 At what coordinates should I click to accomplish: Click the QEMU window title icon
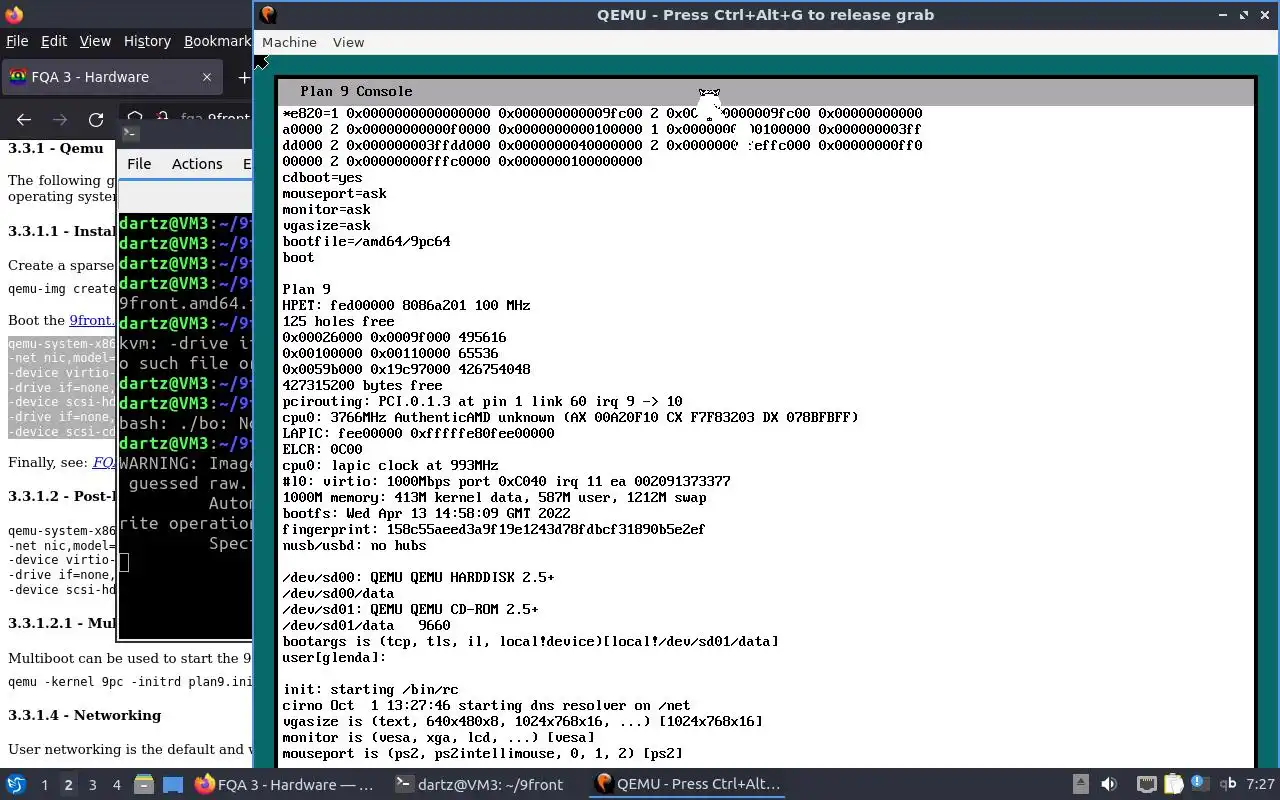[267, 14]
